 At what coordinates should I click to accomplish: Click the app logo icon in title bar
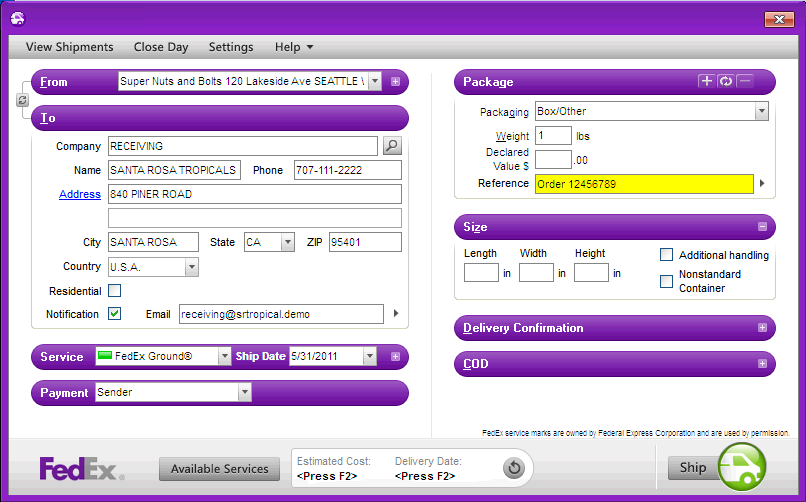(x=17, y=18)
